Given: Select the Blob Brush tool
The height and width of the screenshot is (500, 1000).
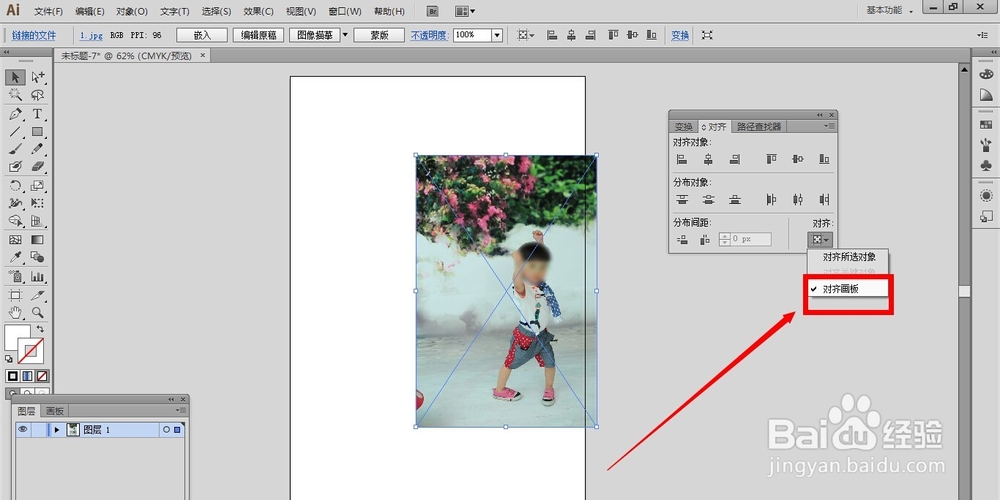Looking at the screenshot, I should tap(15, 166).
